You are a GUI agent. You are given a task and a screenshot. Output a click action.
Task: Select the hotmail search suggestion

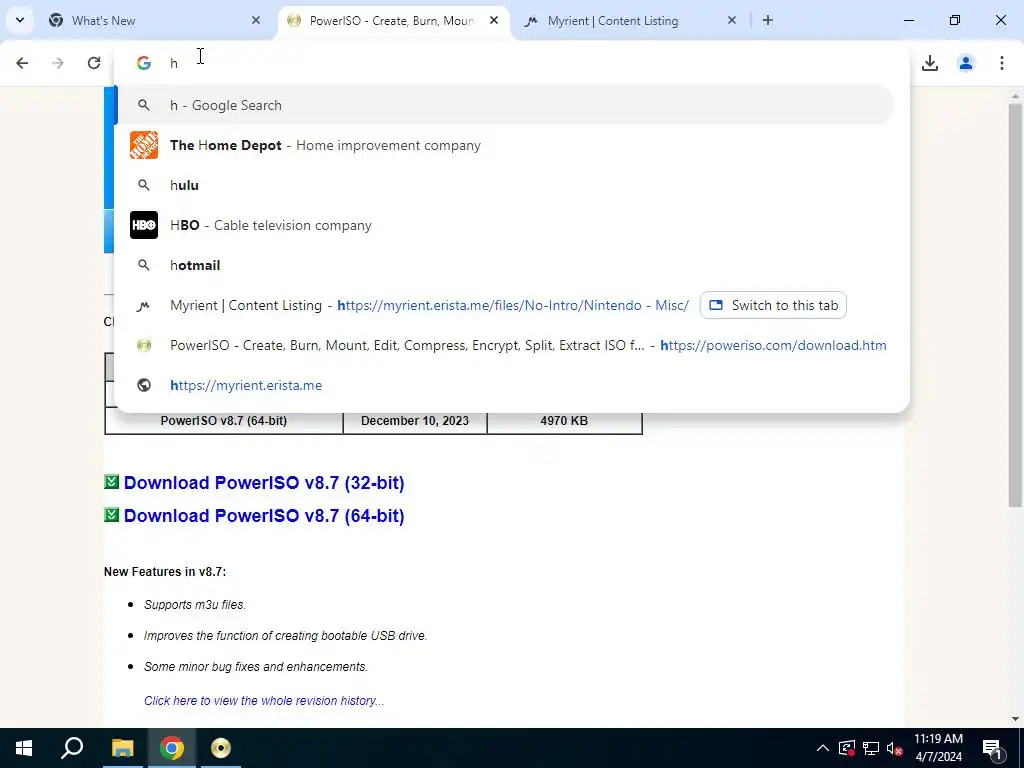tap(506, 265)
